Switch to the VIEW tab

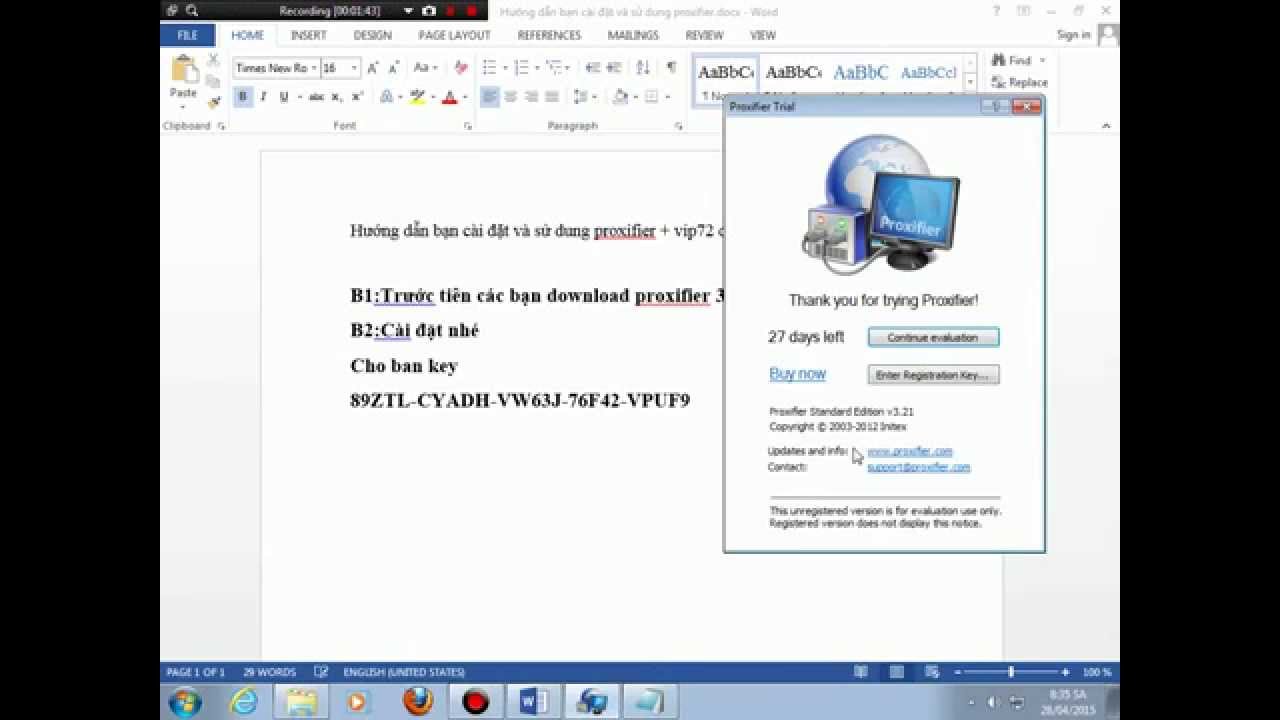click(763, 35)
